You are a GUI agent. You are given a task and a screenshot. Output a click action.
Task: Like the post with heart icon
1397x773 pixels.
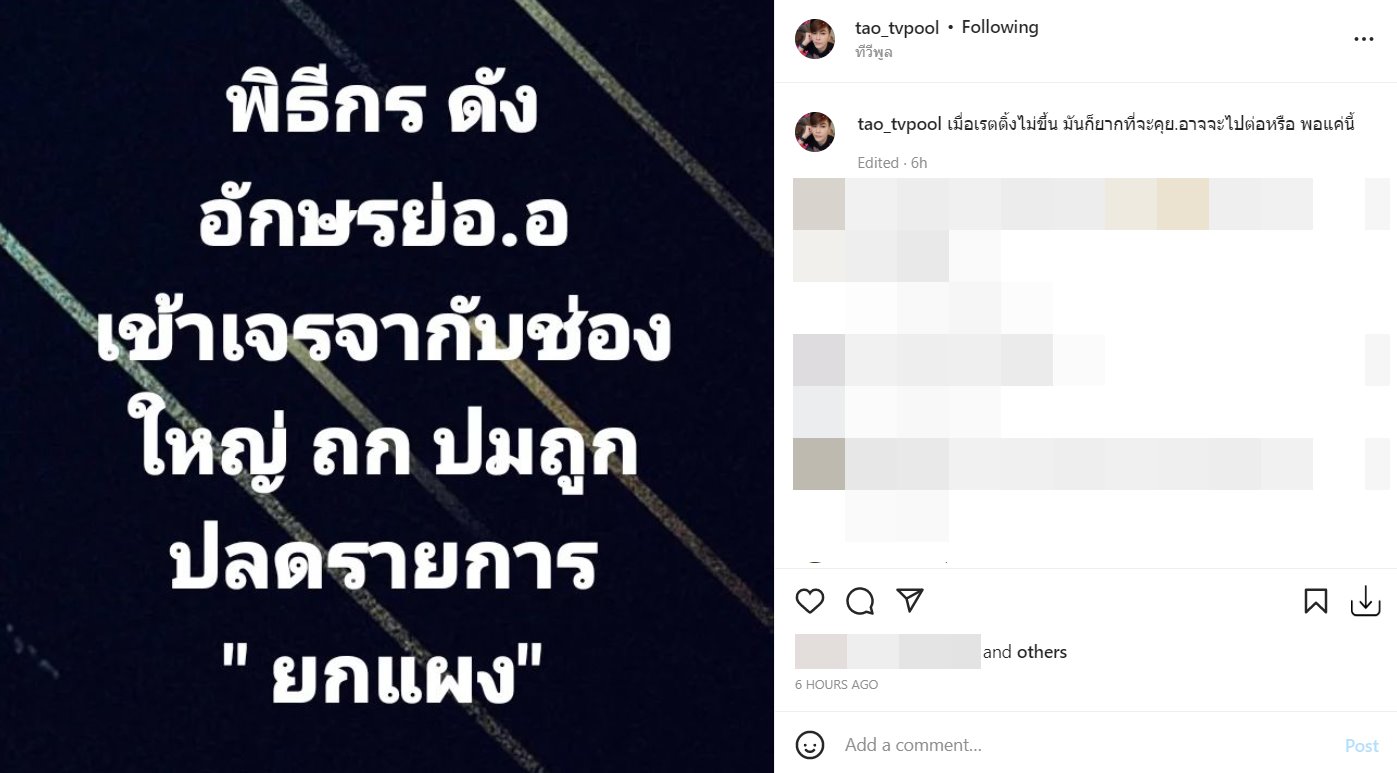point(810,601)
